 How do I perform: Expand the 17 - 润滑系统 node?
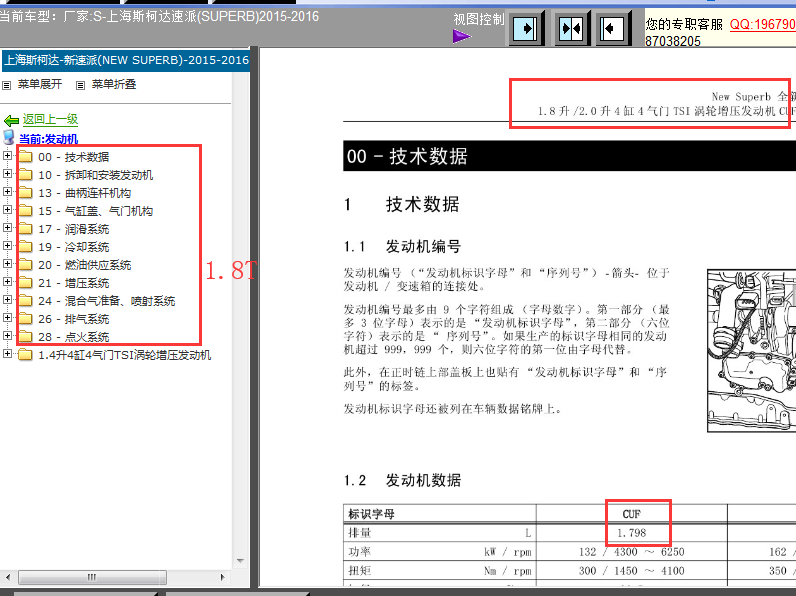tap(7, 227)
